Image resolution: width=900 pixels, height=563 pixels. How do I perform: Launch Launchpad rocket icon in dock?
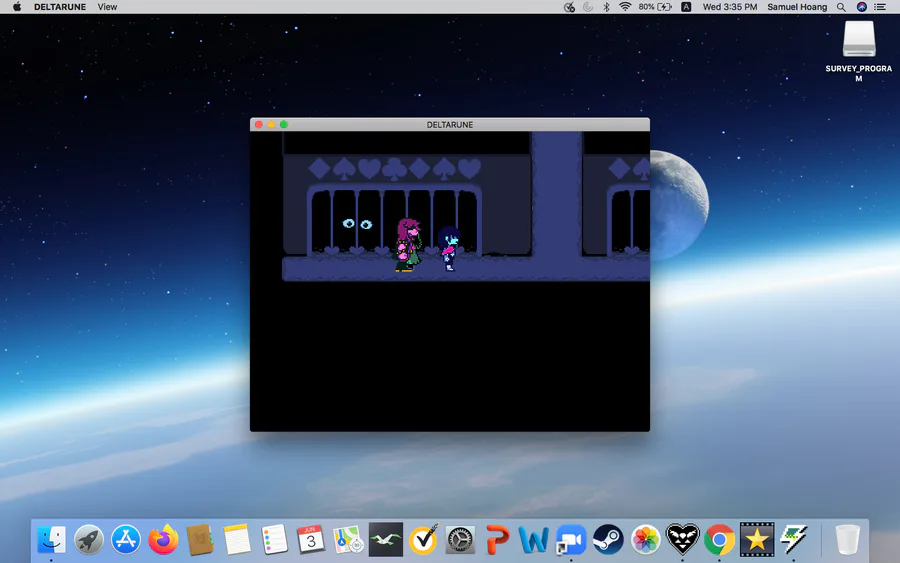point(88,539)
